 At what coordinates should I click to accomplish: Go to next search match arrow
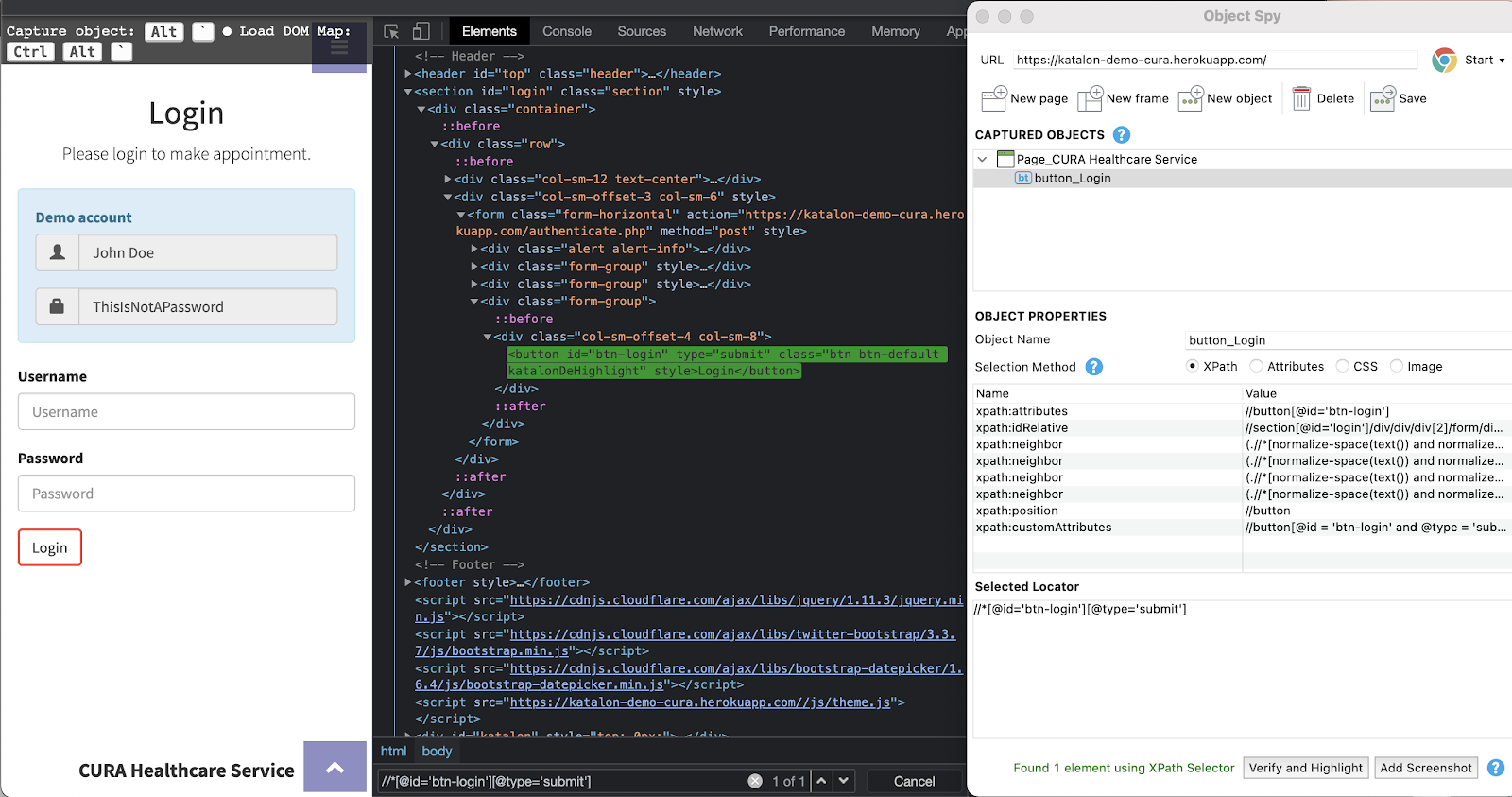click(x=844, y=781)
